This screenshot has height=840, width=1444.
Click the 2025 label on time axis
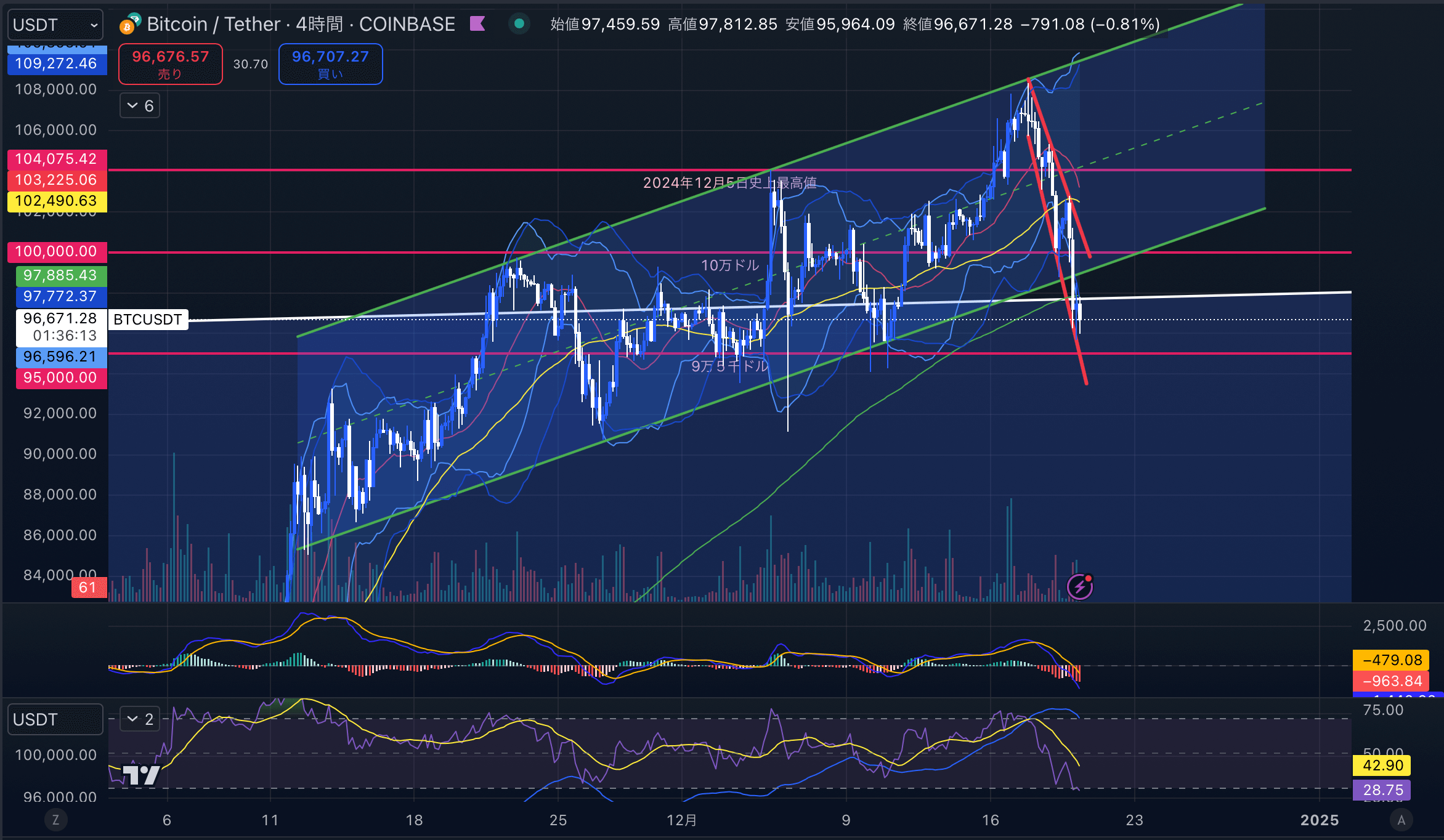[1320, 820]
